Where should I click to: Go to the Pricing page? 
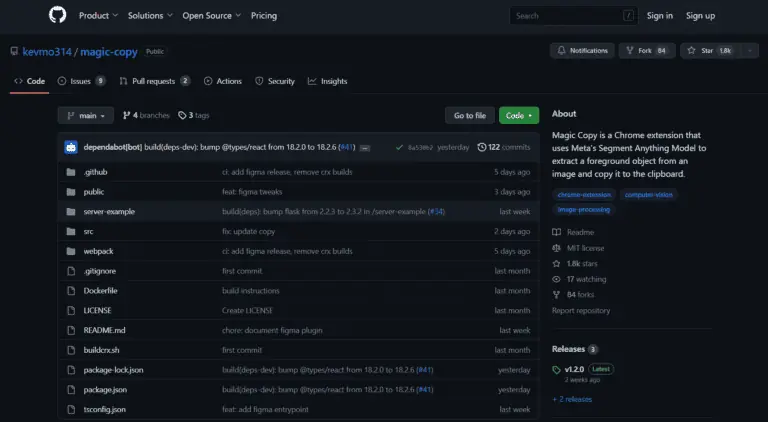click(x=264, y=16)
